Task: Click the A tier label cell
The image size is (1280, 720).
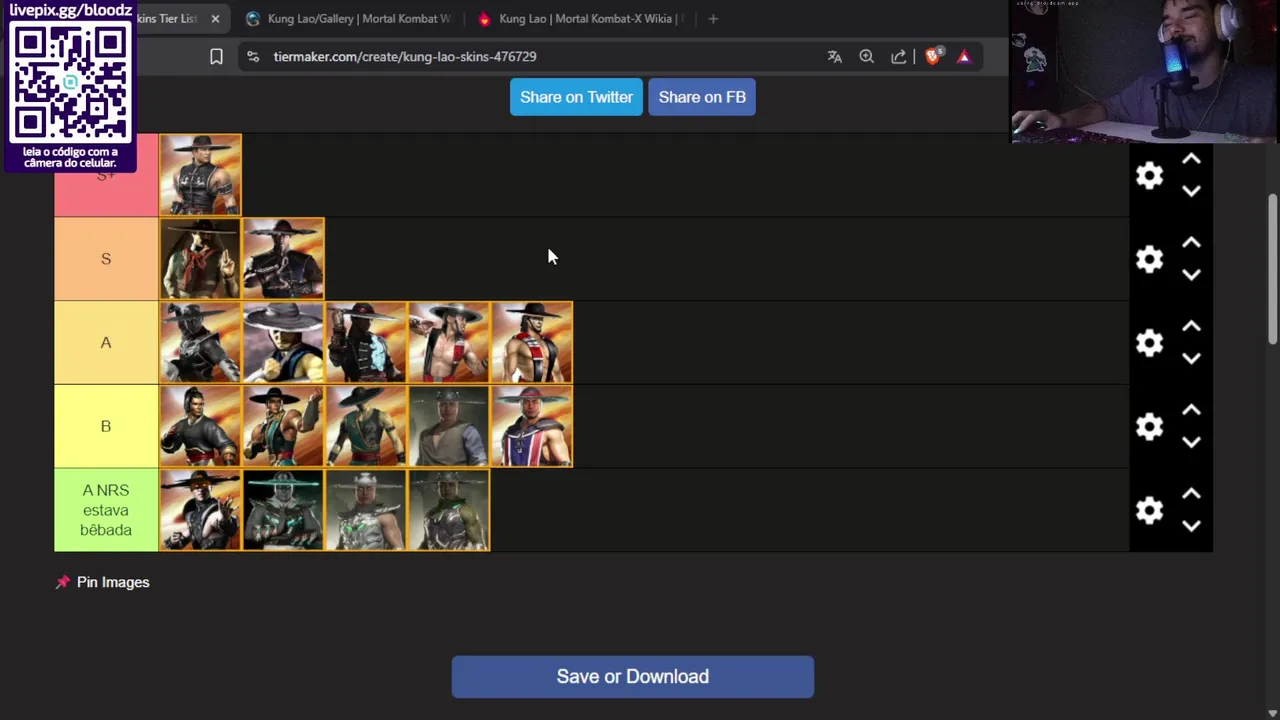Action: (106, 343)
